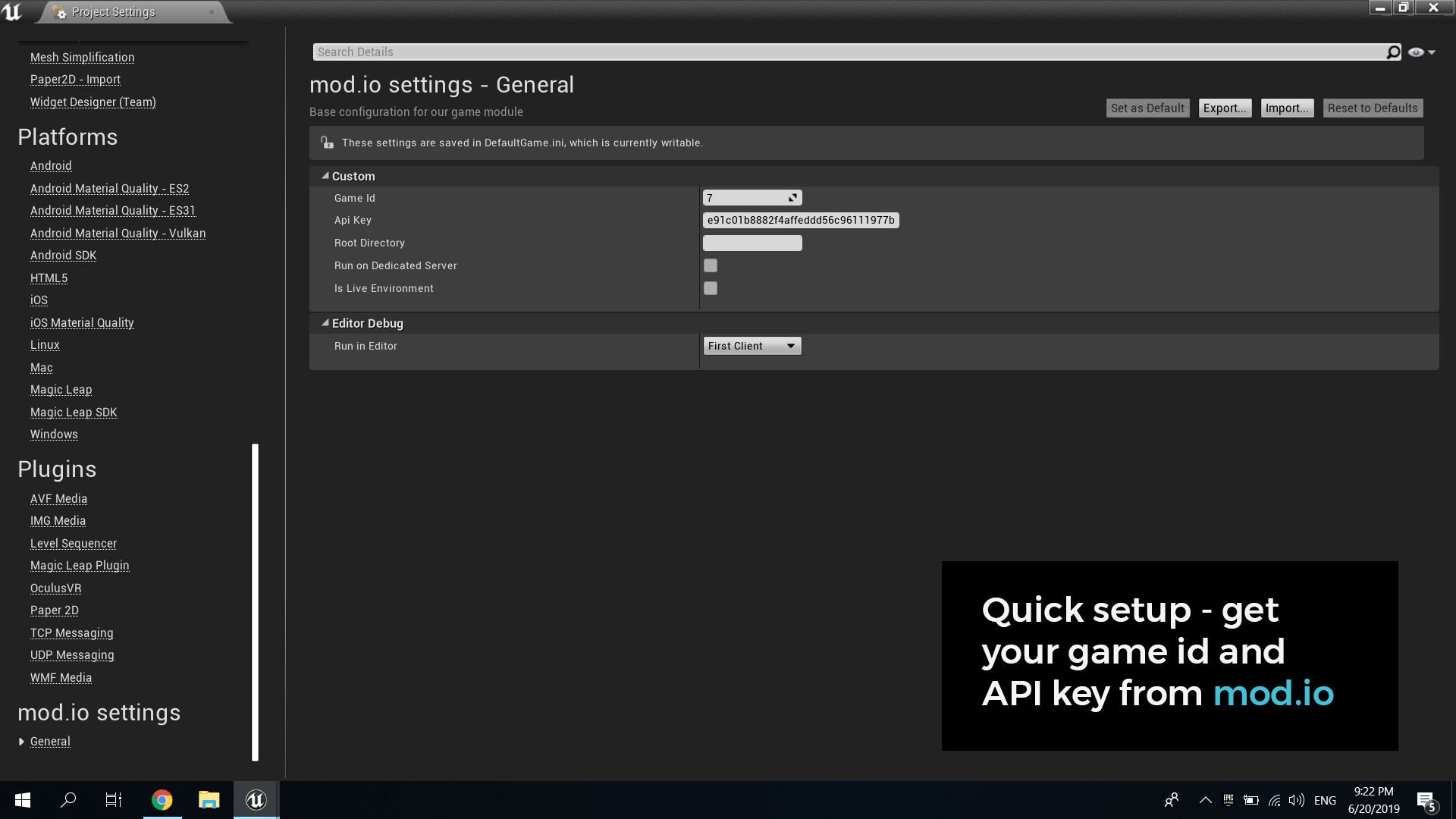Select the Unreal Editor taskbar icon
The image size is (1456, 819).
(x=256, y=800)
